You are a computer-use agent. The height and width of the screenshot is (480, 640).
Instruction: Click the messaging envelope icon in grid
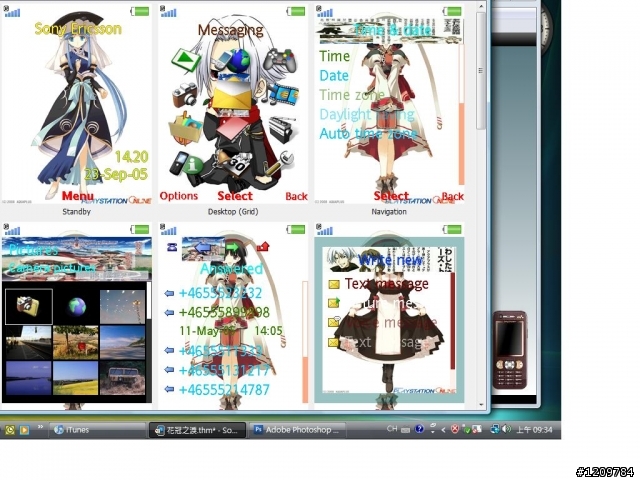pos(231,97)
